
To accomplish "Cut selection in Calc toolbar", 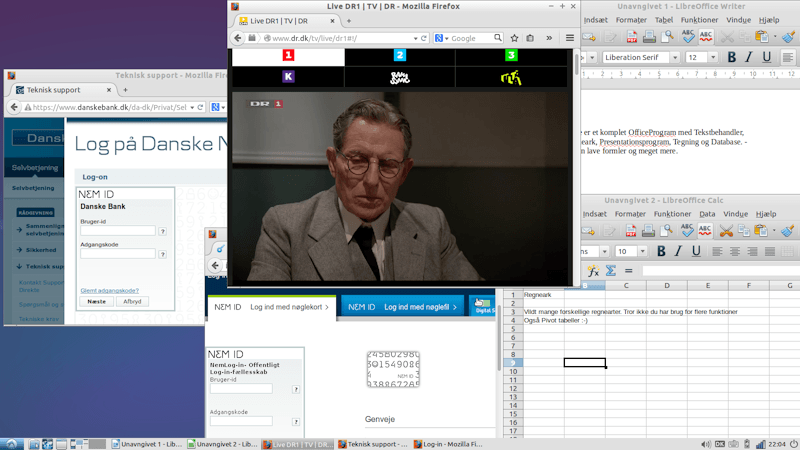I will point(726,231).
